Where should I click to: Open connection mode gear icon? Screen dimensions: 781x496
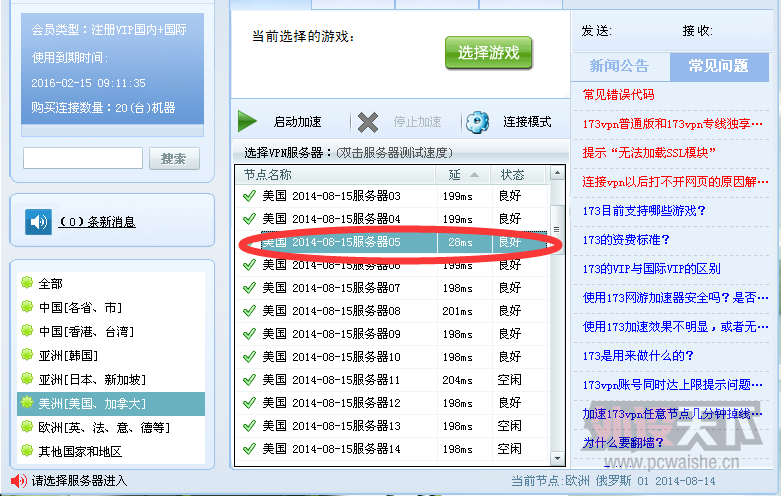point(477,122)
